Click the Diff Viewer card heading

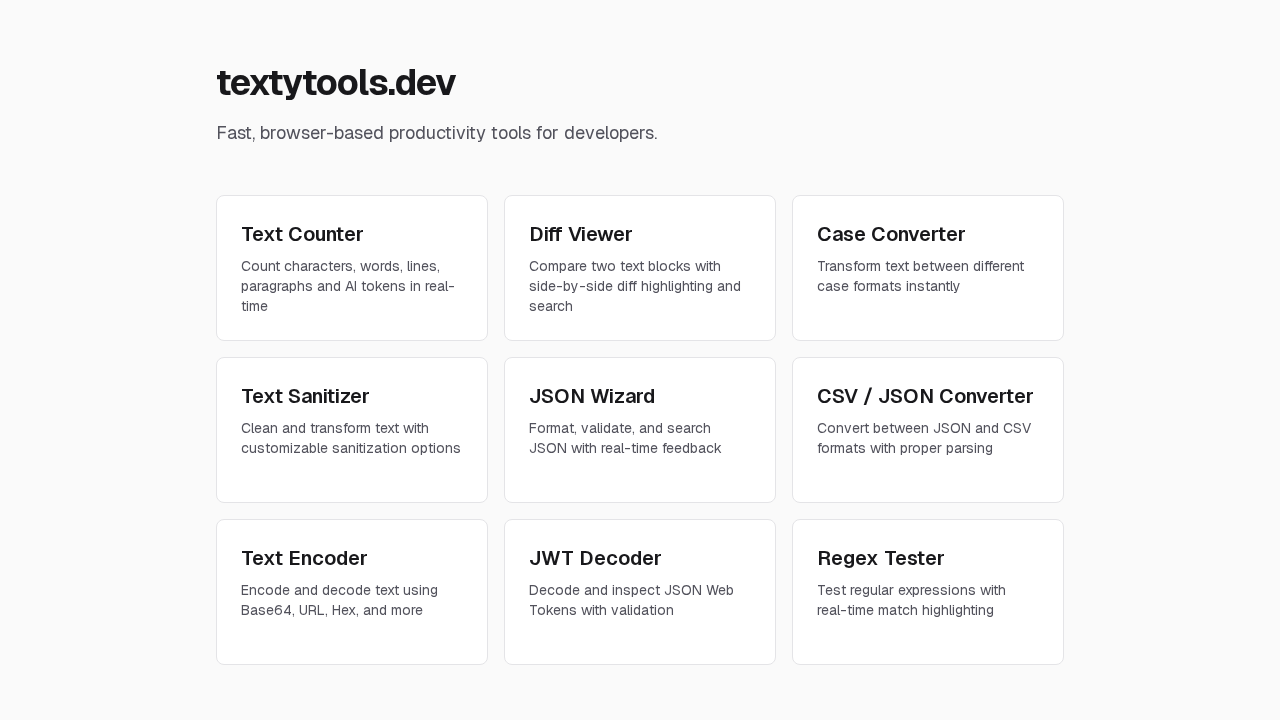(x=580, y=234)
